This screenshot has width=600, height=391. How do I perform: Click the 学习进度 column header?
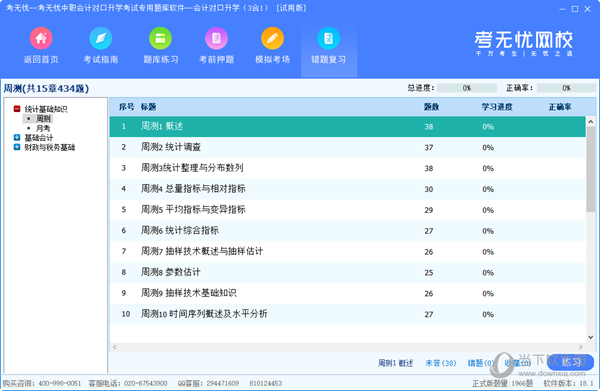coord(497,107)
